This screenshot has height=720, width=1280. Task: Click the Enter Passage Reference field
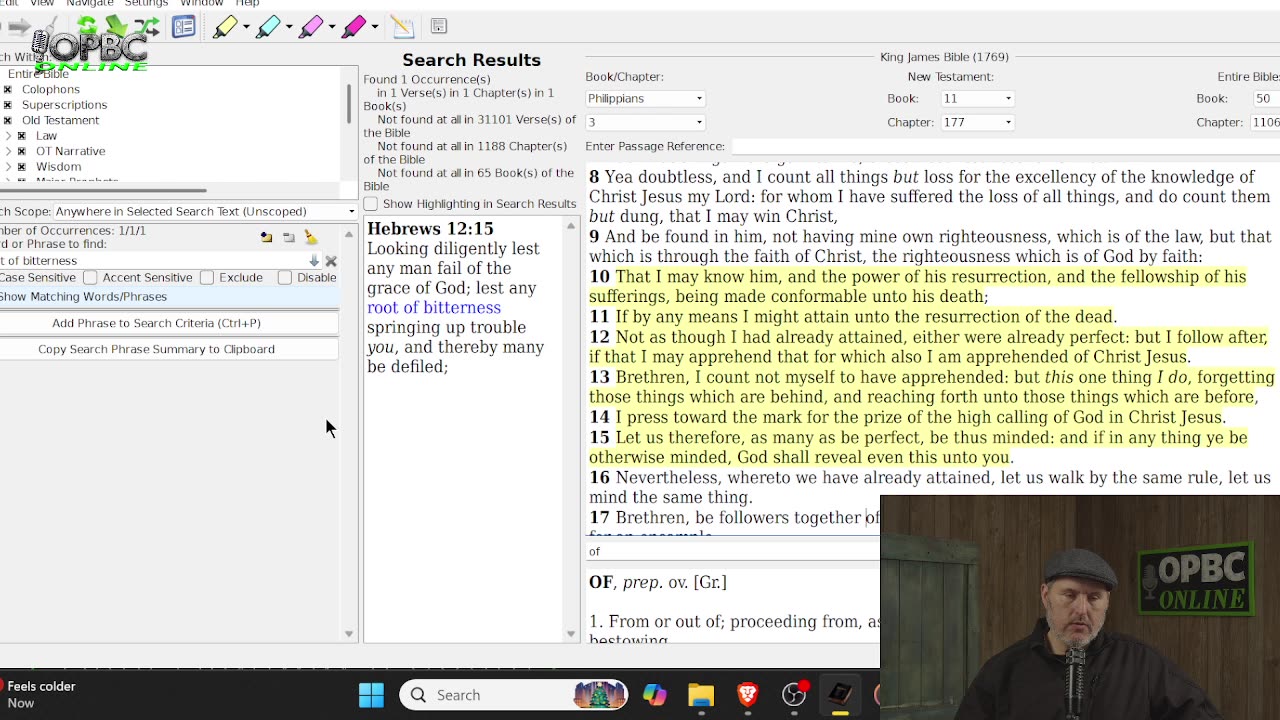click(x=1005, y=147)
